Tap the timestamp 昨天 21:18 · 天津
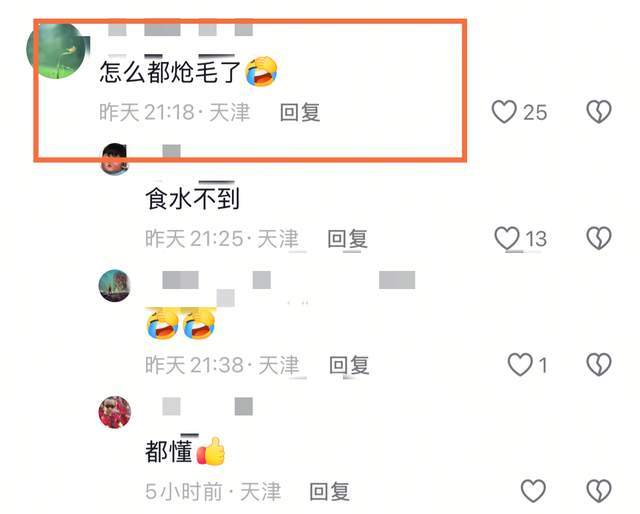 [x=175, y=112]
